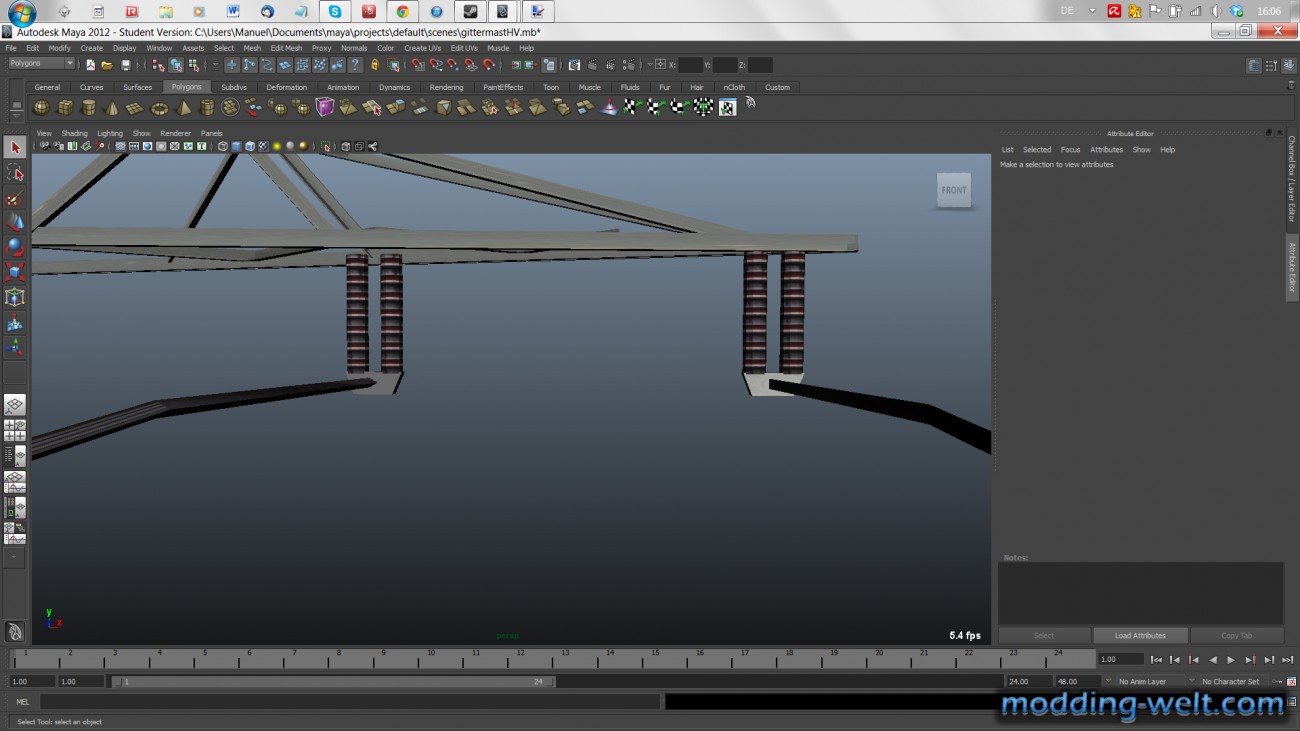Create a polygon pyramid from shelf

coord(183,107)
